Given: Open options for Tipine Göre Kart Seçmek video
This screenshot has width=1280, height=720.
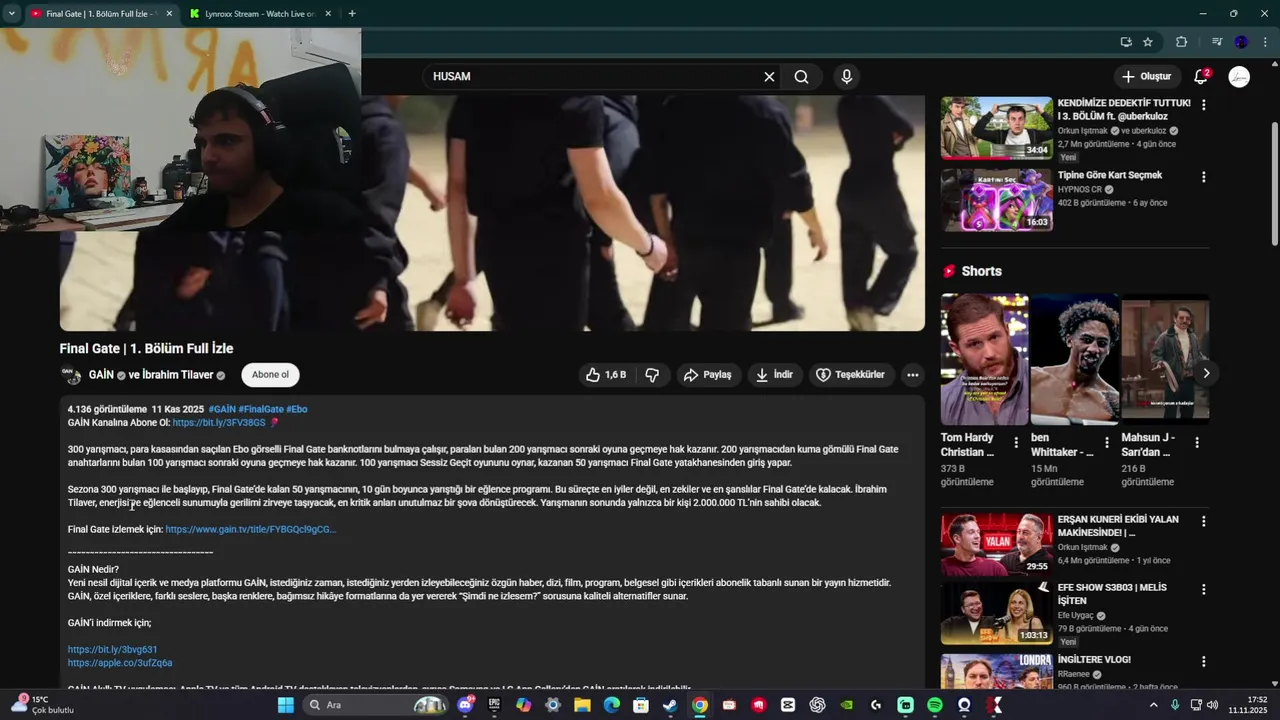Looking at the screenshot, I should 1203,177.
